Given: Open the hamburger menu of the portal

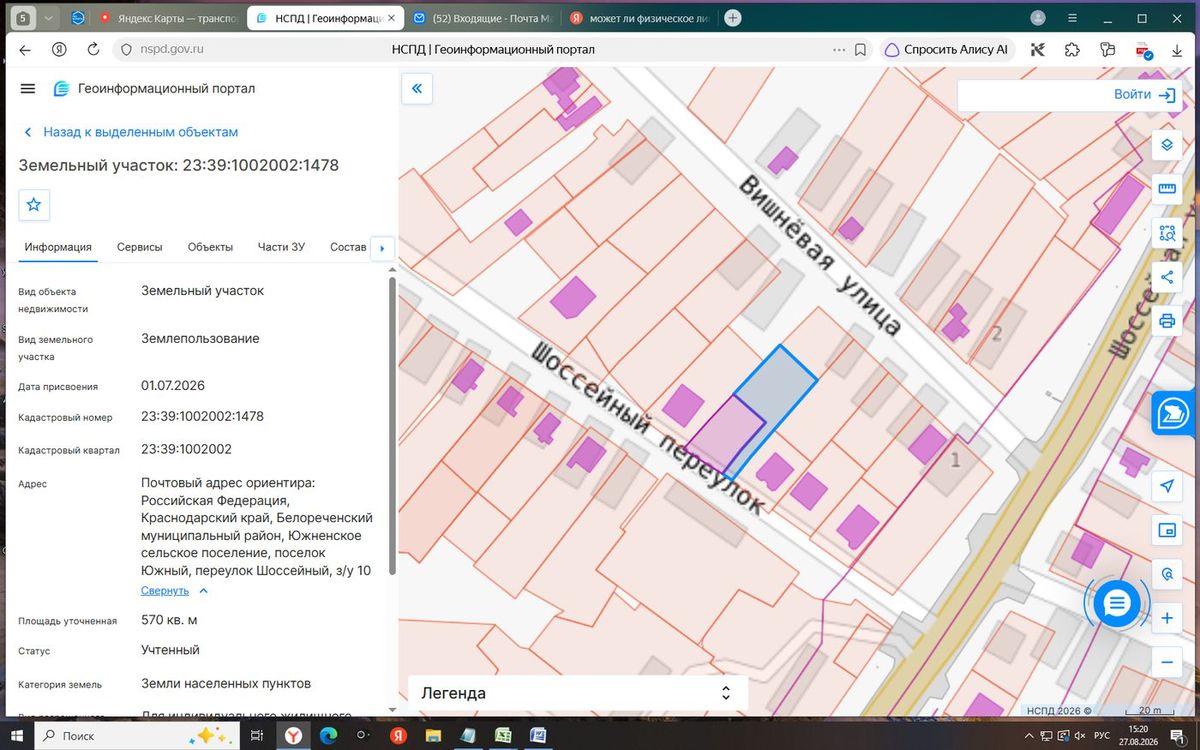Looking at the screenshot, I should click(x=28, y=88).
